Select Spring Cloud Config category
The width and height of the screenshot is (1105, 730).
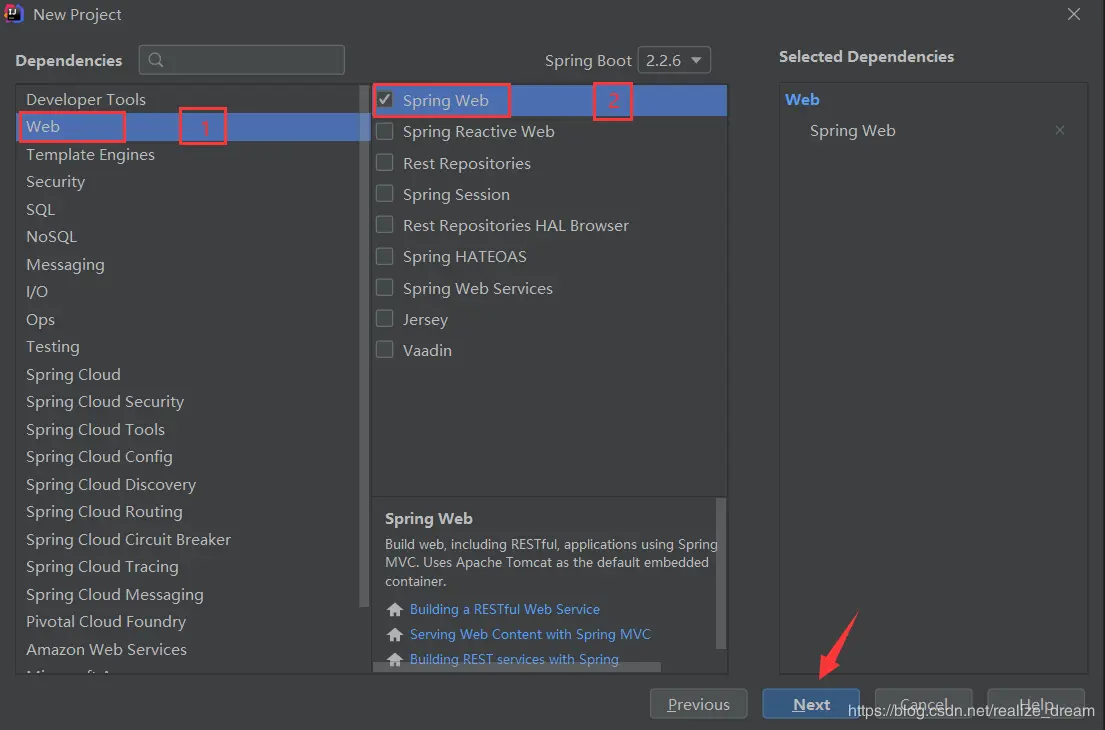(x=188, y=457)
